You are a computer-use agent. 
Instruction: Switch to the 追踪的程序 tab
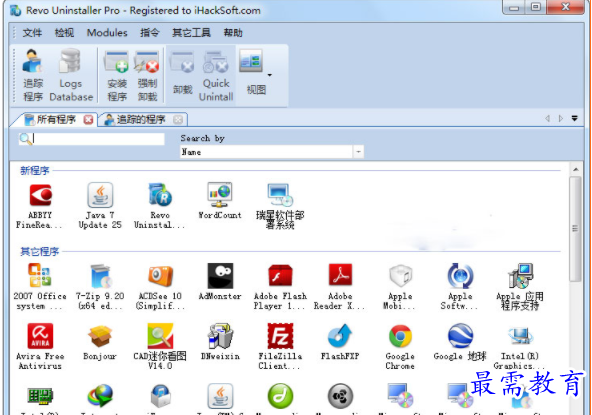140,120
